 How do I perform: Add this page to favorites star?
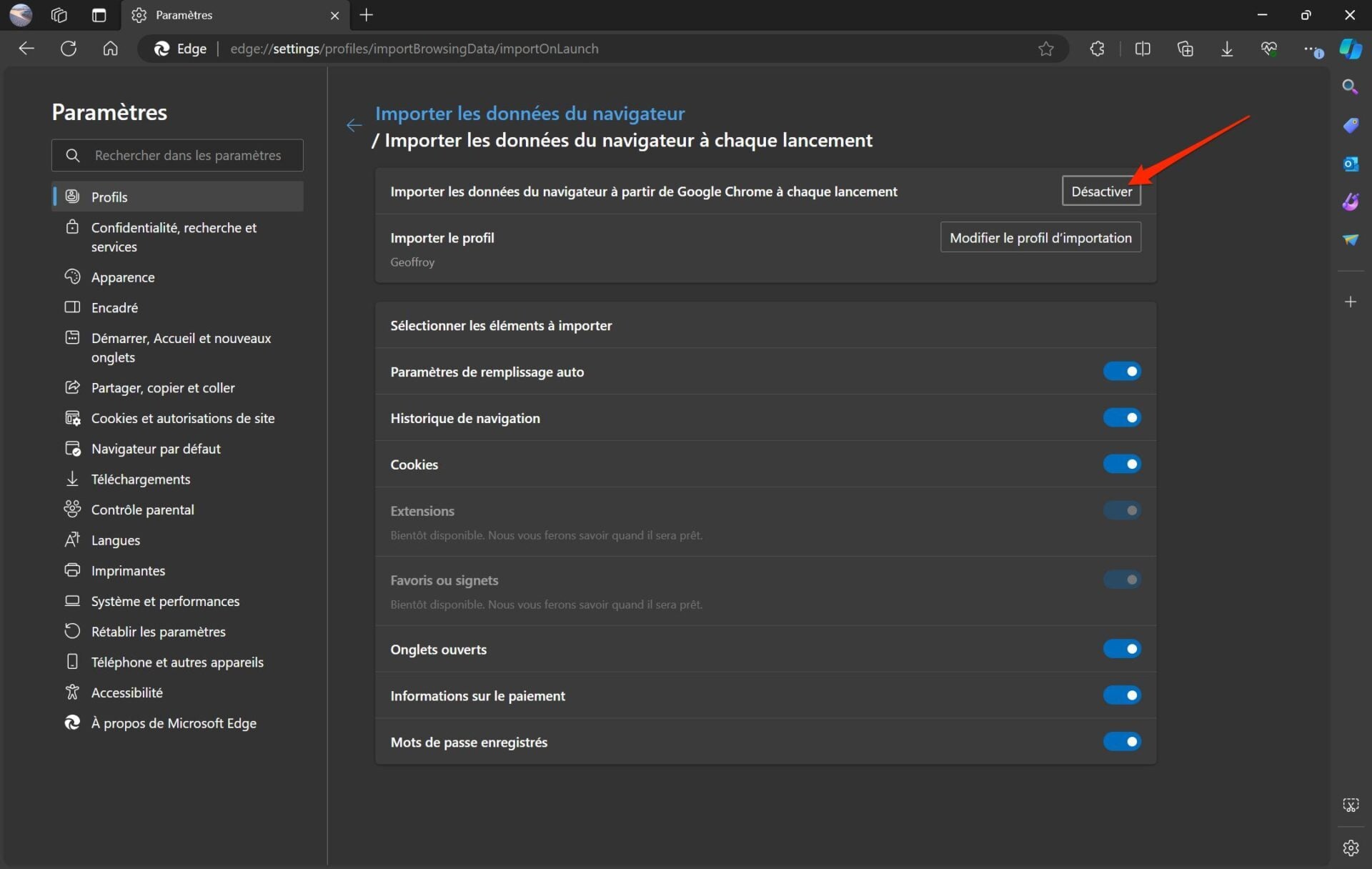tap(1045, 49)
